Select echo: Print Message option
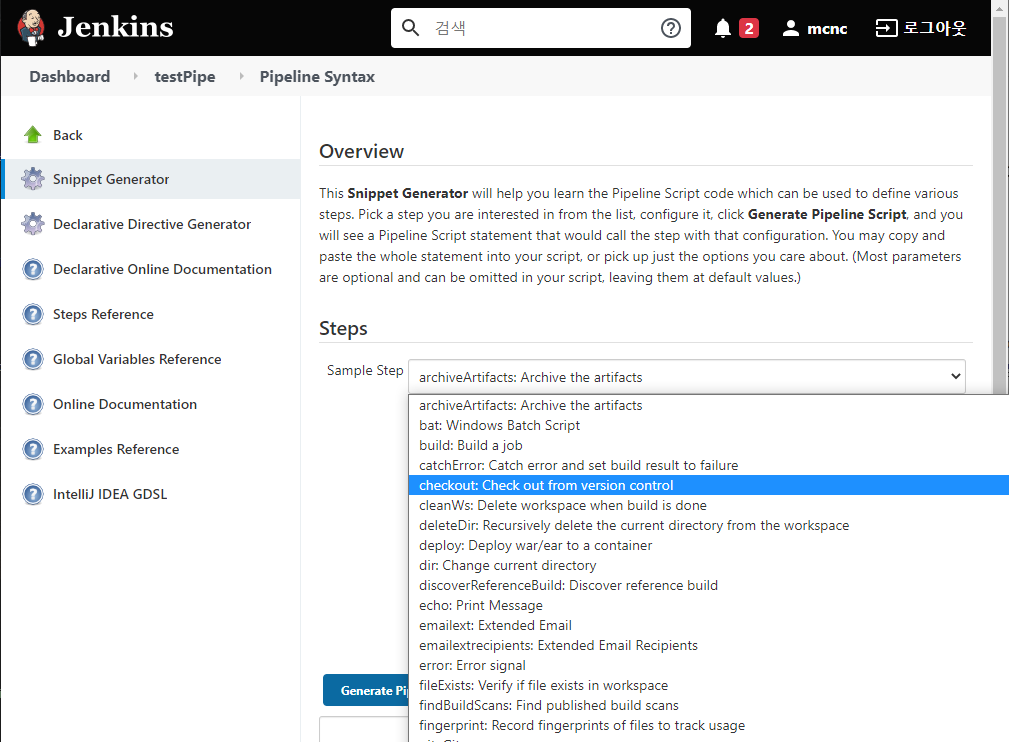Viewport: 1009px width, 742px height. pos(708,605)
